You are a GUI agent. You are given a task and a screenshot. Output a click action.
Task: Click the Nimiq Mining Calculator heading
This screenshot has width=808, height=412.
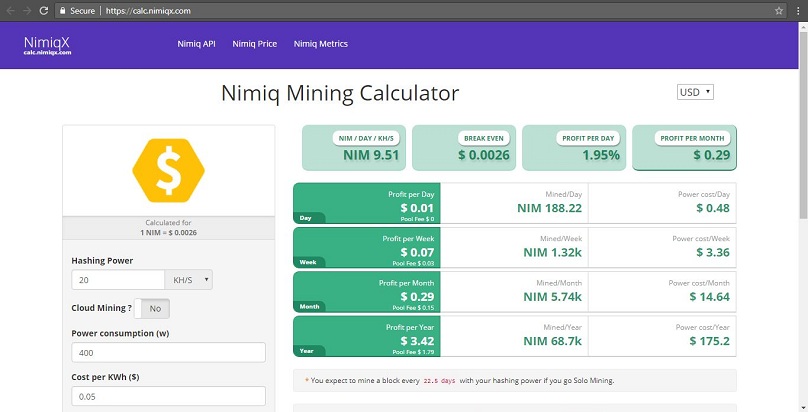click(x=340, y=94)
